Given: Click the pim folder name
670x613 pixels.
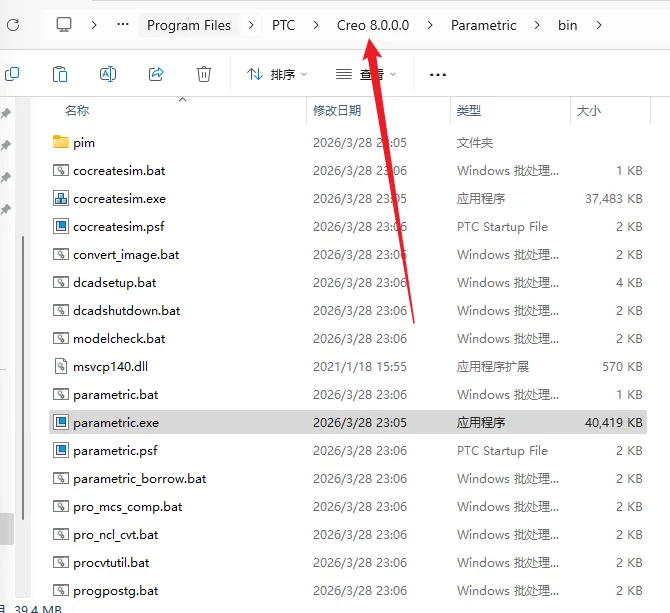Looking at the screenshot, I should (x=84, y=143).
